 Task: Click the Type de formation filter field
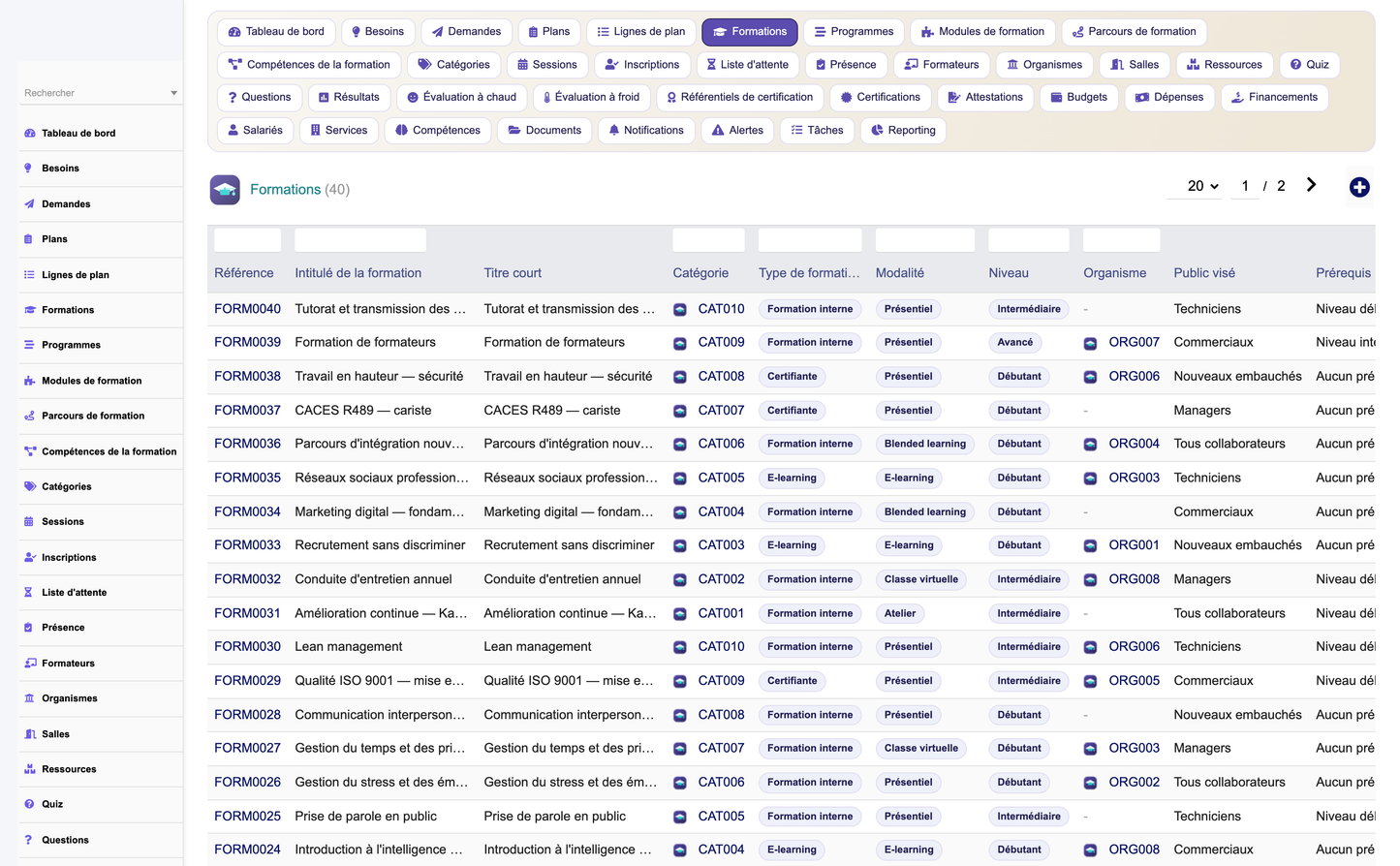[810, 240]
